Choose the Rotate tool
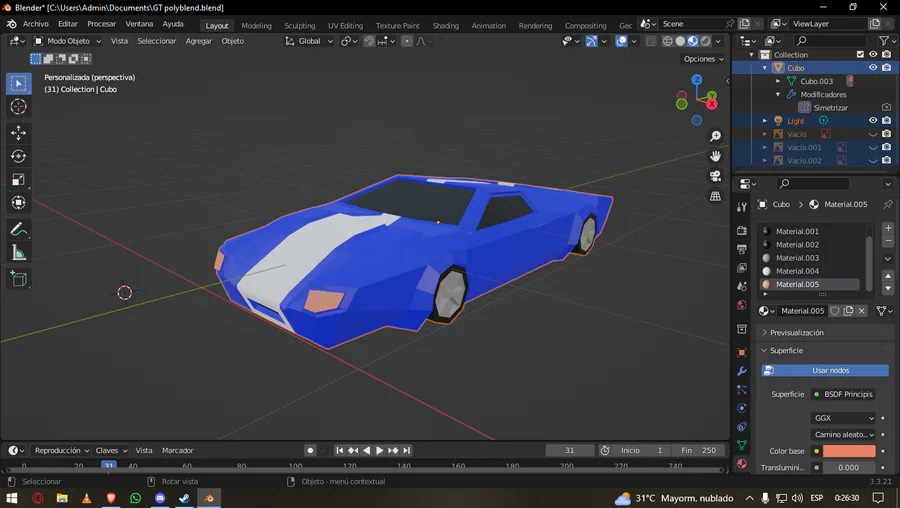This screenshot has height=508, width=900. pyautogui.click(x=18, y=156)
